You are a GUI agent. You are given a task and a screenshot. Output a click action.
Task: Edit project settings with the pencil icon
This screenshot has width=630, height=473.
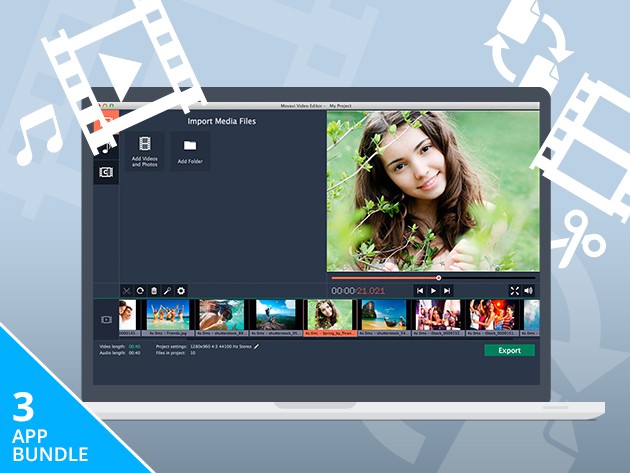pos(256,346)
